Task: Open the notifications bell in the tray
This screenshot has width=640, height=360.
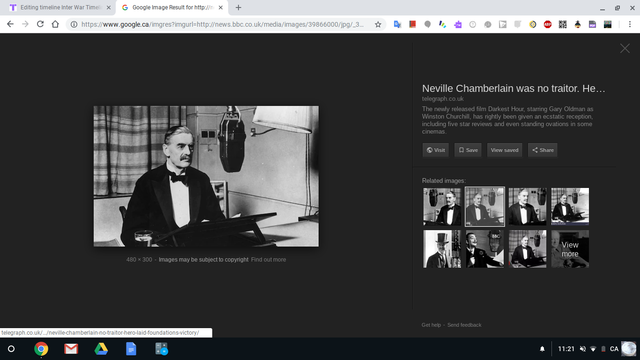Action: coord(542,349)
